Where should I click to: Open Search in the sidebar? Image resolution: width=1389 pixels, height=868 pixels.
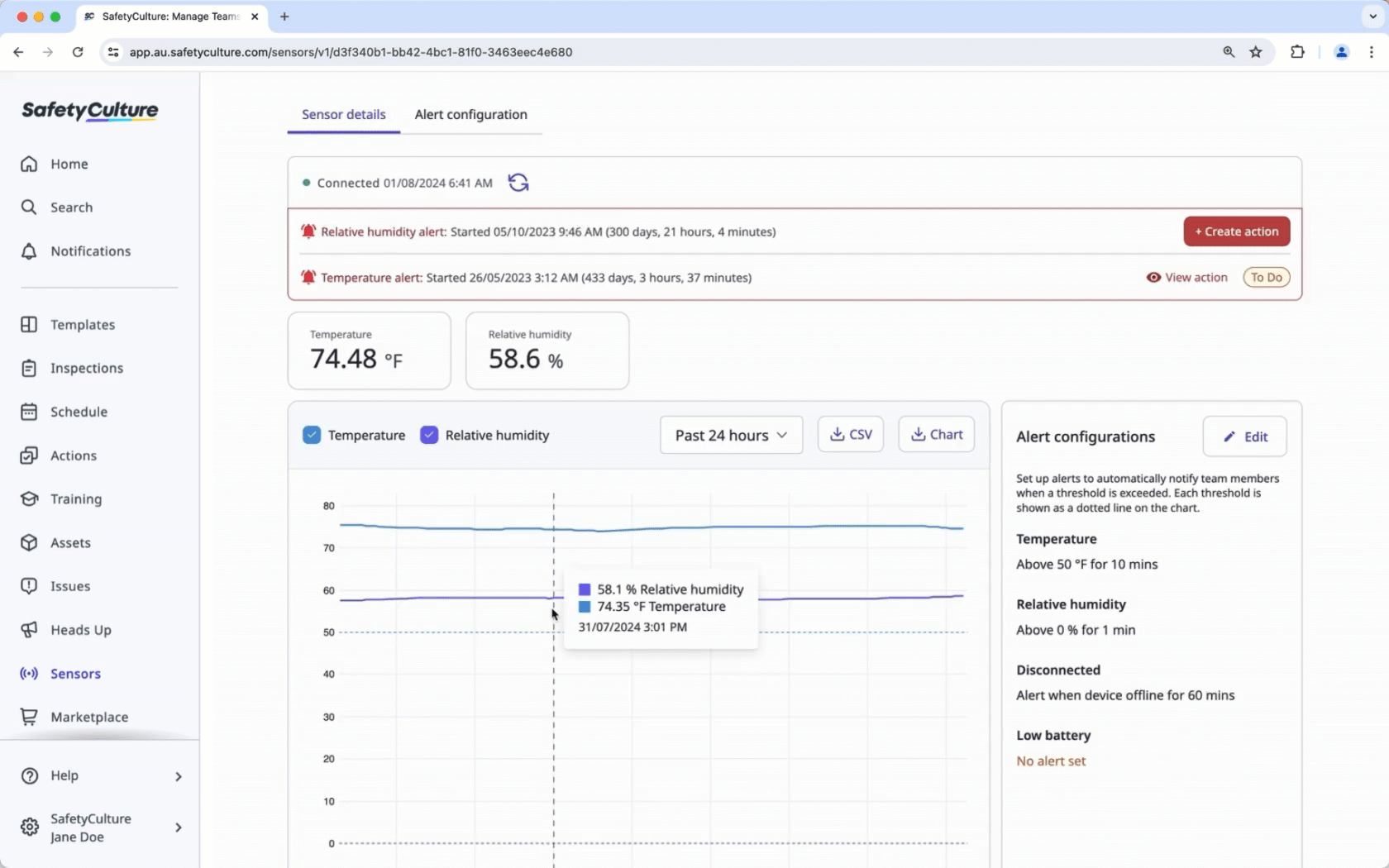pos(71,207)
